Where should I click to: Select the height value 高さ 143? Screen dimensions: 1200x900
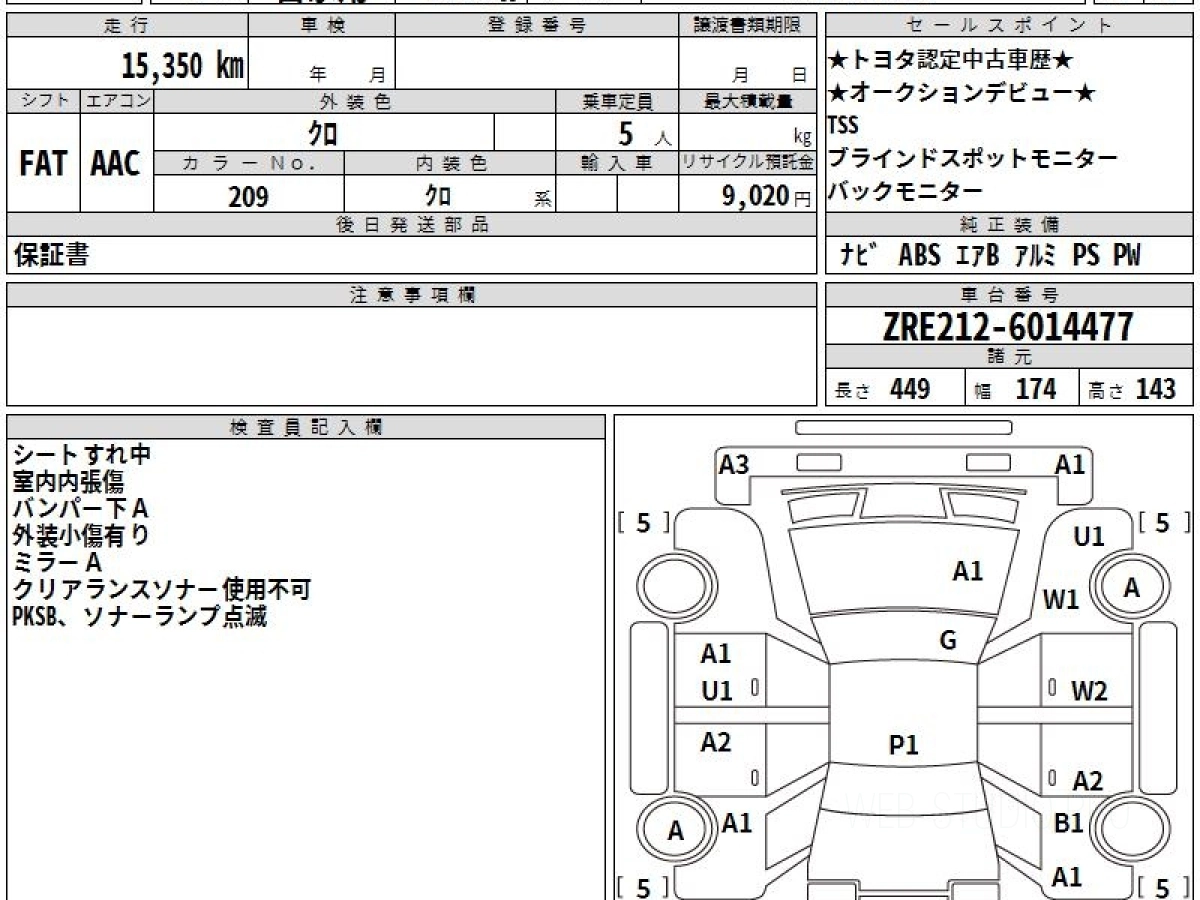(1134, 389)
